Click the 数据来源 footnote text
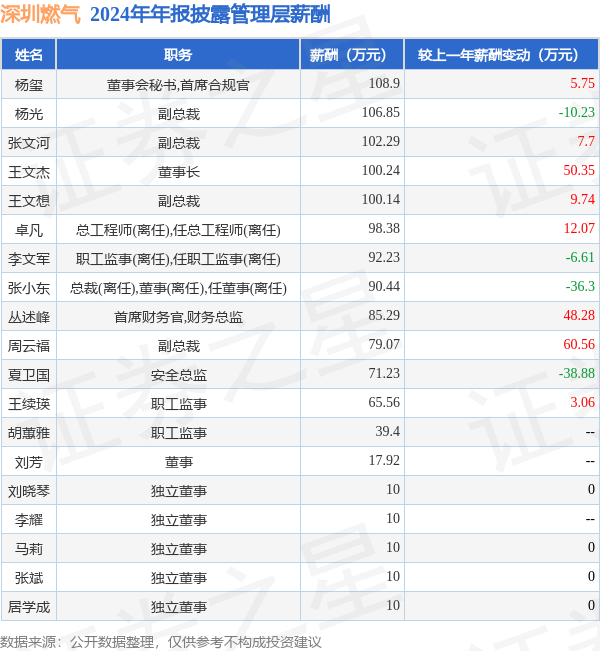The width and height of the screenshot is (600, 651). pos(161,642)
